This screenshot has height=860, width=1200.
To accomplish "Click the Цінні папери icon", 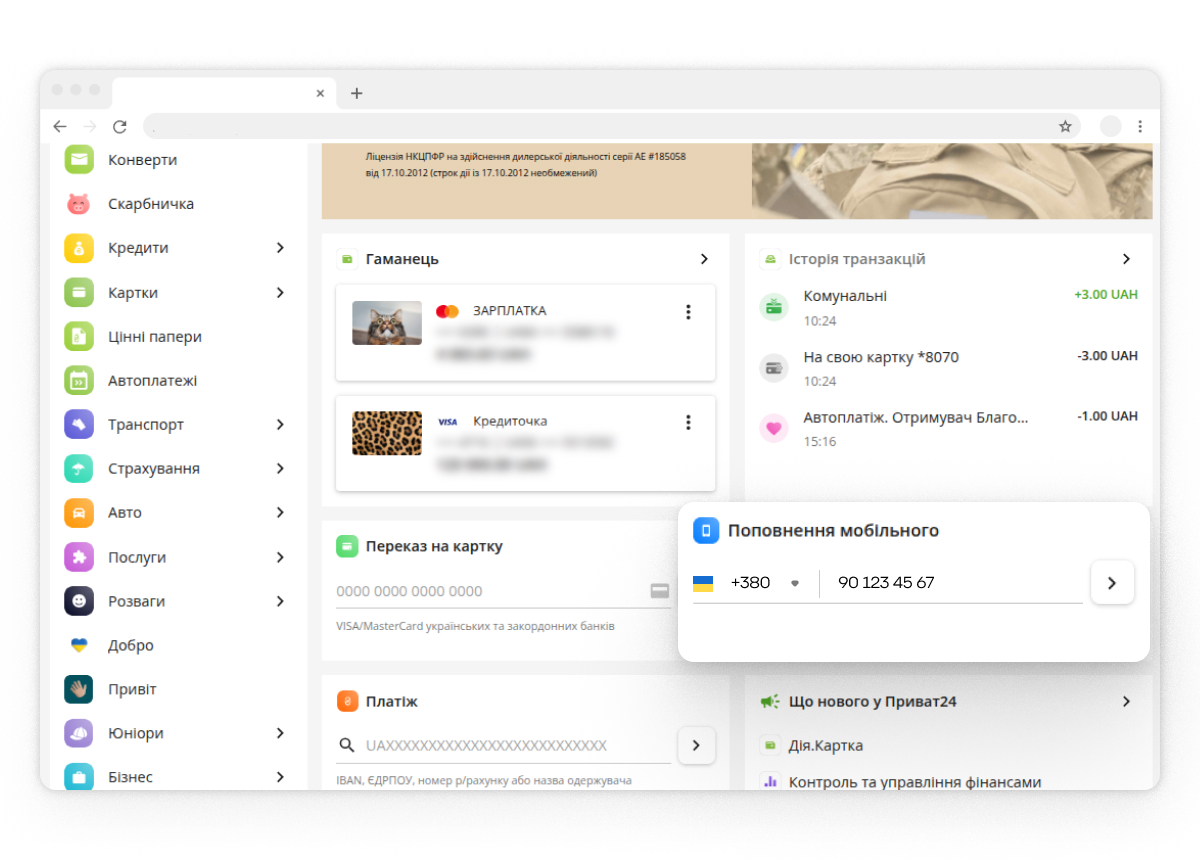I will tap(79, 337).
